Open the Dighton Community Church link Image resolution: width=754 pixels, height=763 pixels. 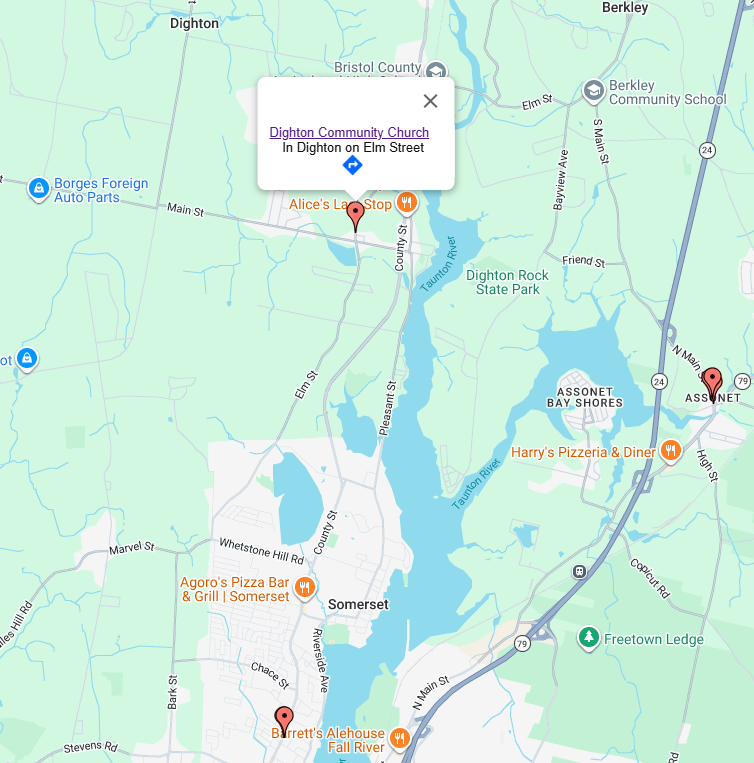tap(349, 132)
